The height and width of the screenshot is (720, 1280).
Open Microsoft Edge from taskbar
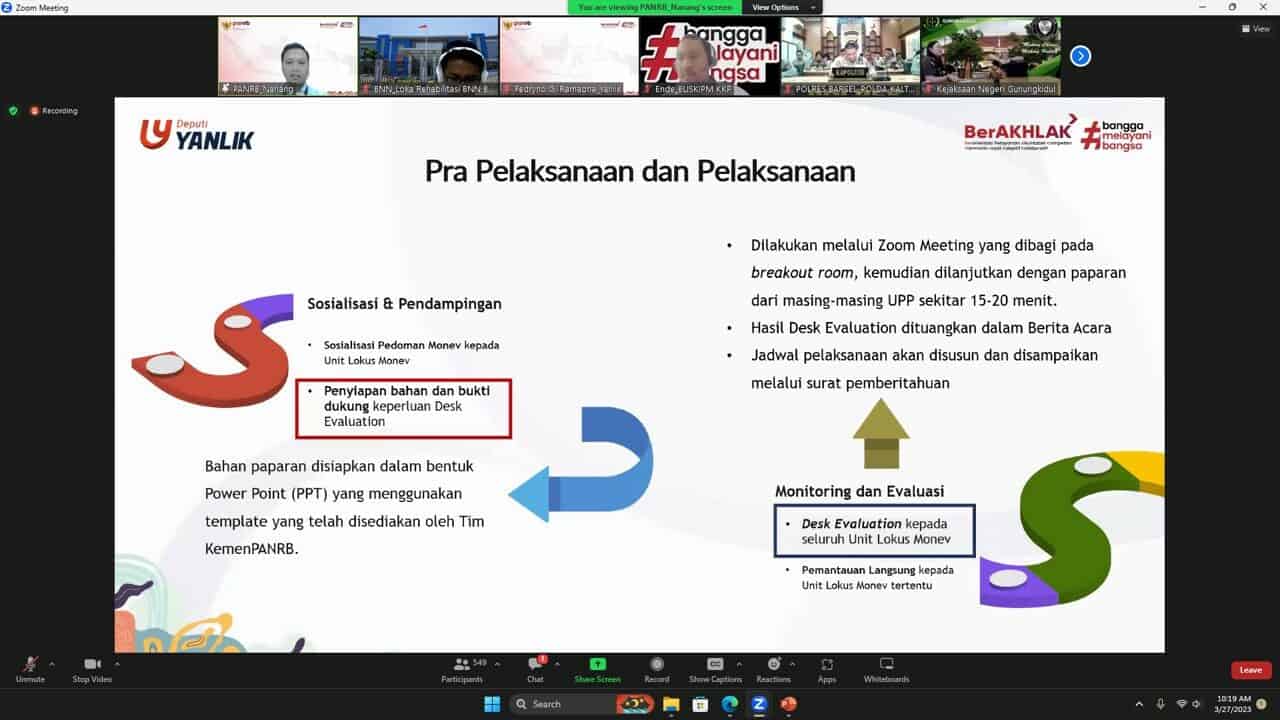tap(729, 704)
